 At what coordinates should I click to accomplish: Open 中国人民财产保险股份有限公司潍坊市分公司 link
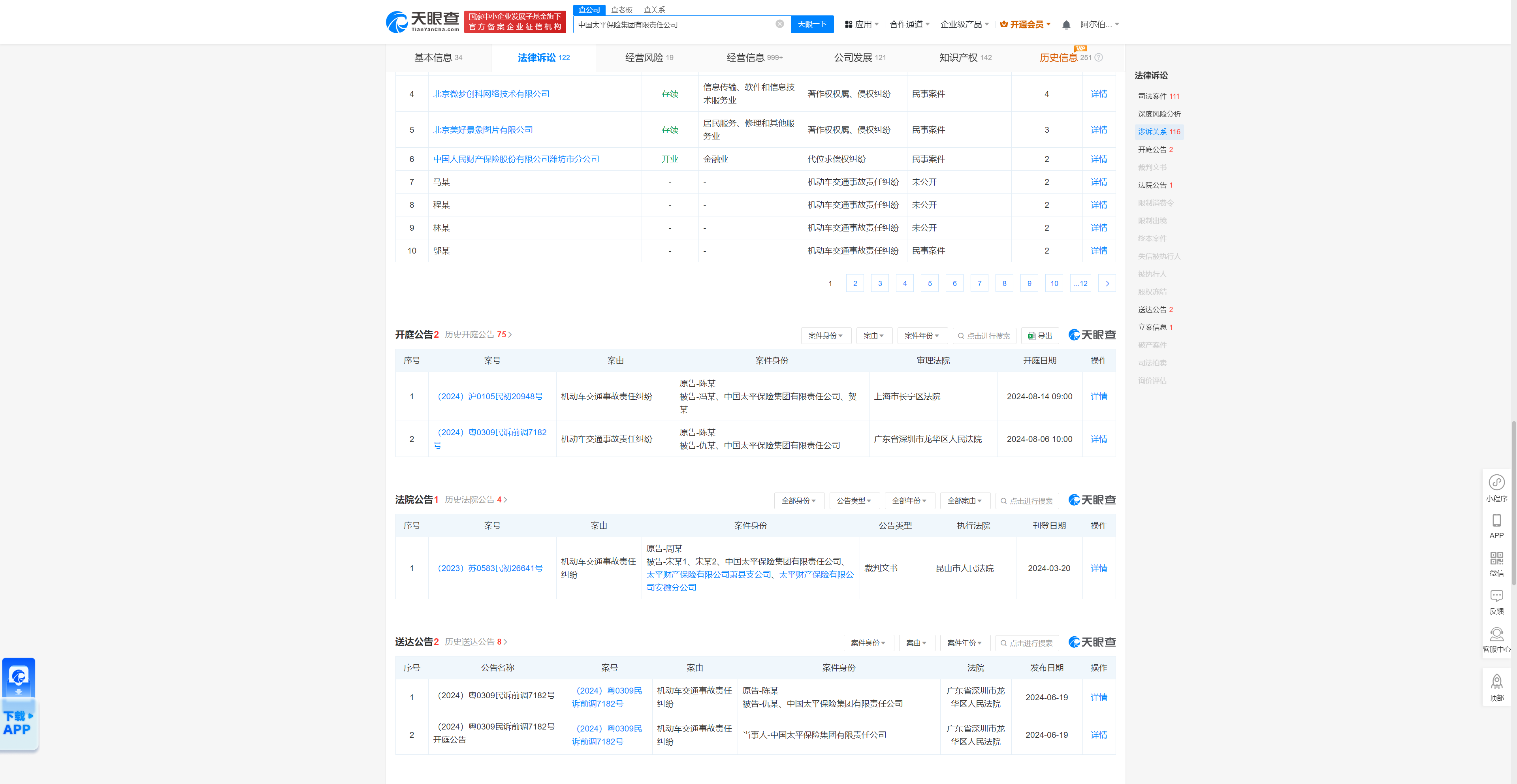pos(516,159)
